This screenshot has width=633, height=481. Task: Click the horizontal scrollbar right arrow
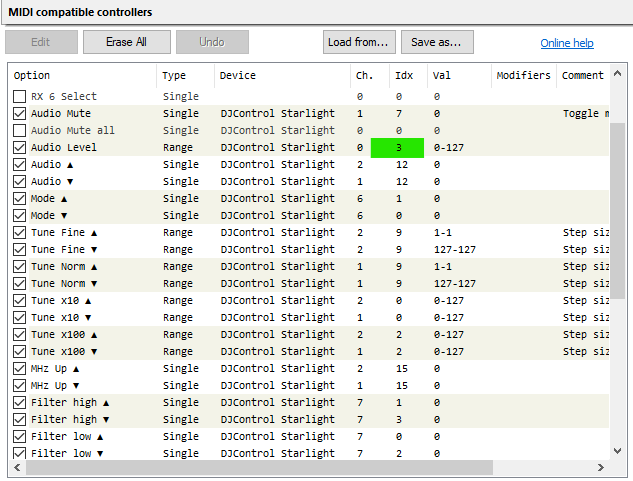(x=601, y=468)
